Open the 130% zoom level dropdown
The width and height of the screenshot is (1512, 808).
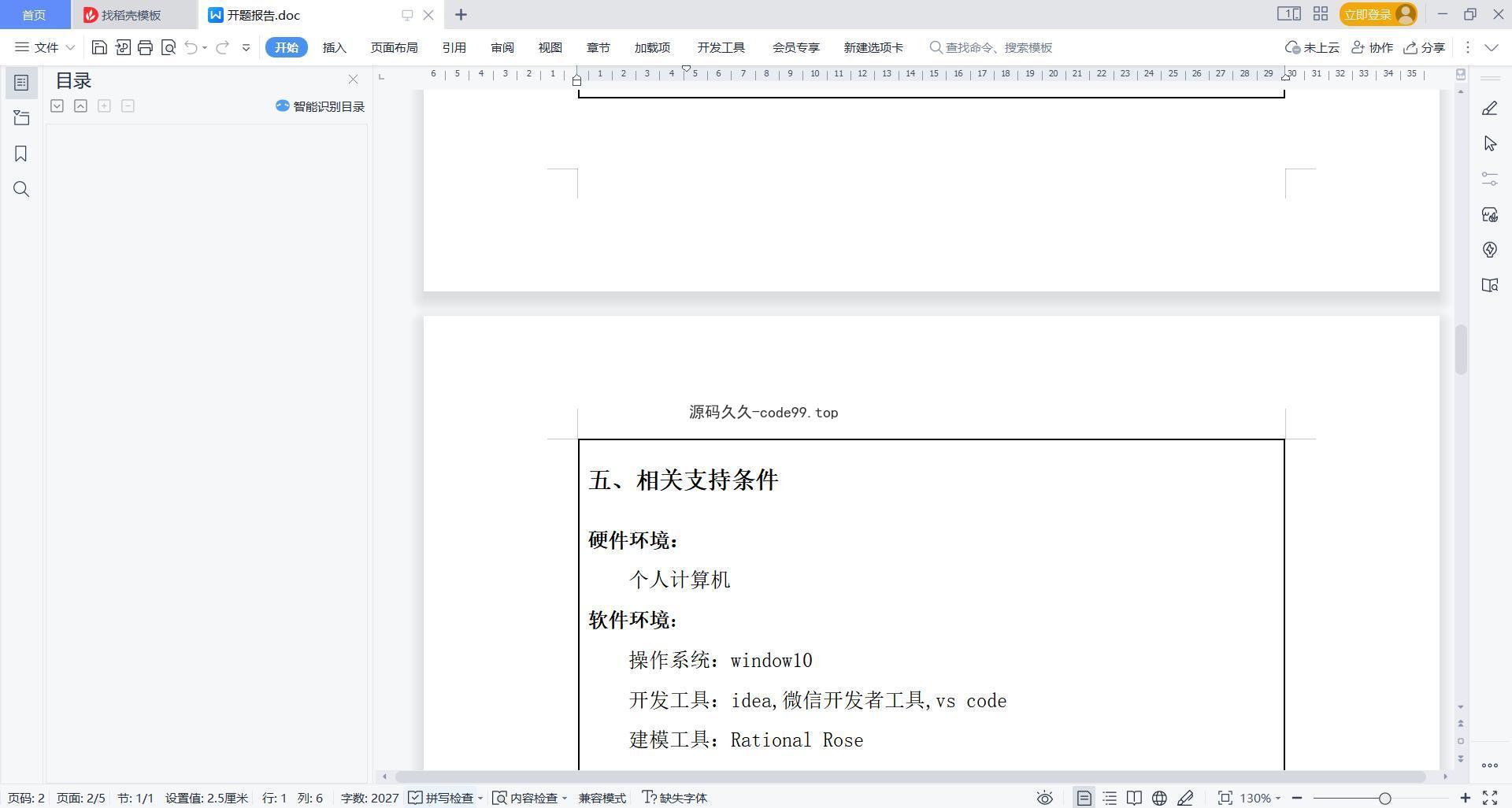(x=1260, y=798)
